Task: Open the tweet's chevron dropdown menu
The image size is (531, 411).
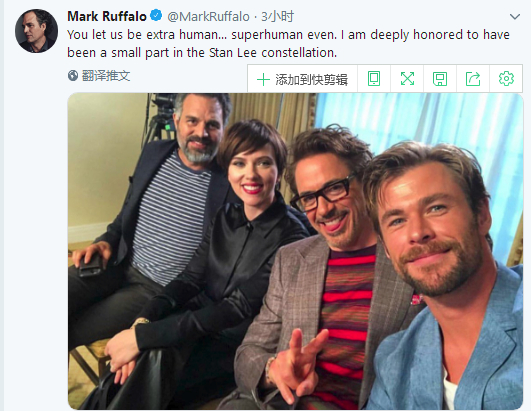Action: click(x=515, y=17)
